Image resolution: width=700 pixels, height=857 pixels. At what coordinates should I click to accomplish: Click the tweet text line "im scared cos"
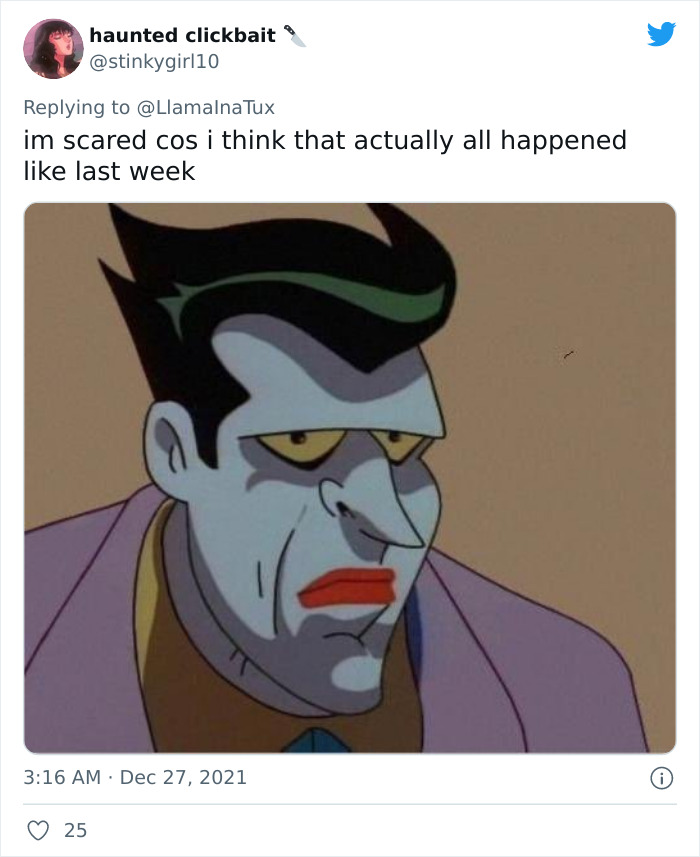pos(110,140)
